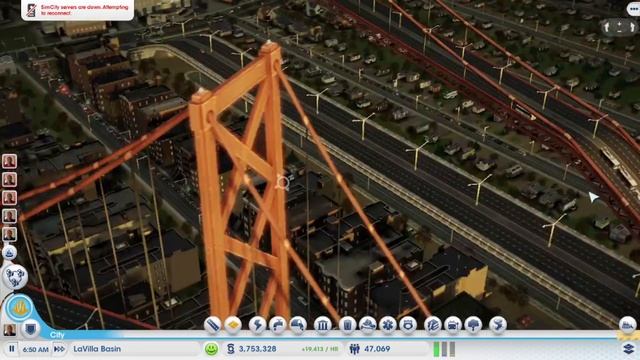Click the green demand bar

pyautogui.click(x=436, y=349)
